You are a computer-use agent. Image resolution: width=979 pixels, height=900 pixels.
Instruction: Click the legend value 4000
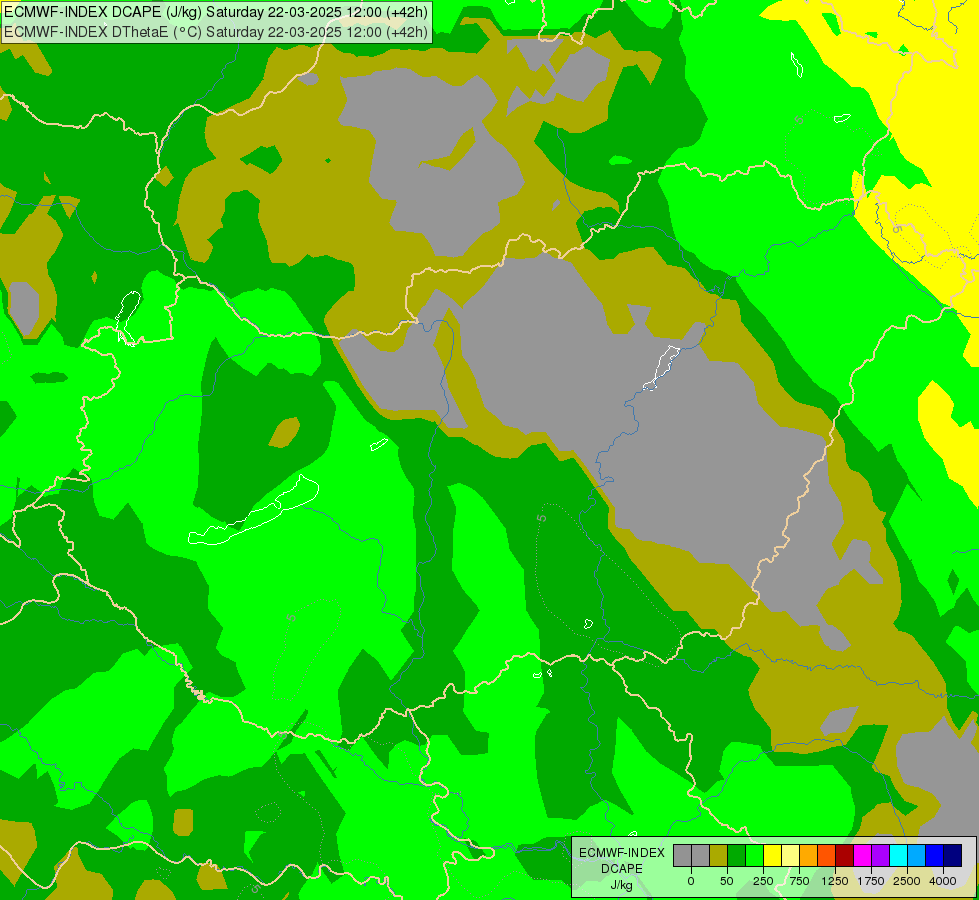pos(943,881)
